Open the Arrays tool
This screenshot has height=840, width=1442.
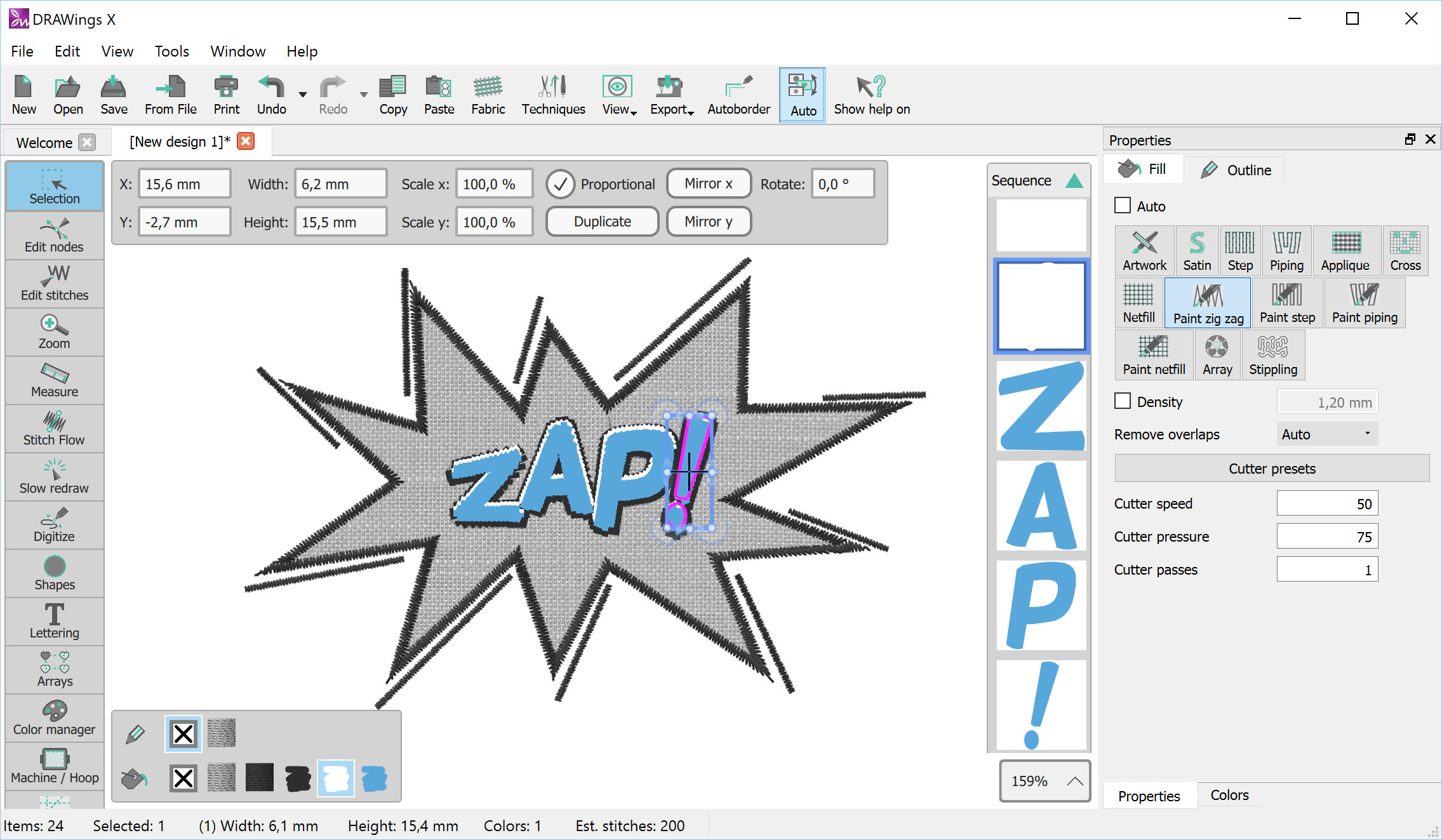[55, 670]
